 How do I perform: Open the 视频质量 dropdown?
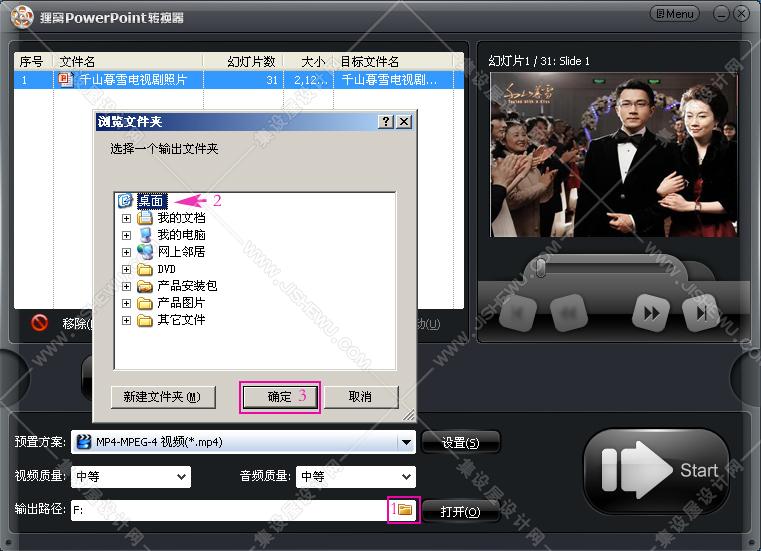coord(181,476)
